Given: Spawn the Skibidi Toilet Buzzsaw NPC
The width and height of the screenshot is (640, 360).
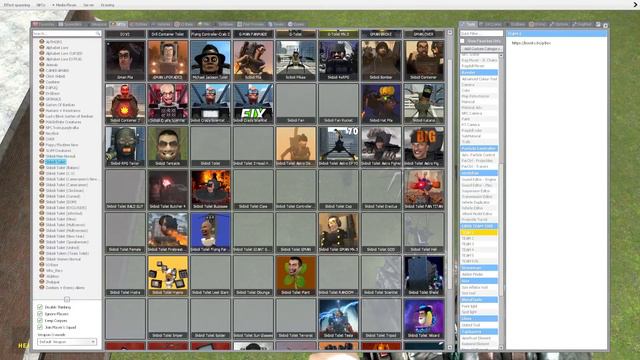Looking at the screenshot, I should pyautogui.click(x=210, y=189).
